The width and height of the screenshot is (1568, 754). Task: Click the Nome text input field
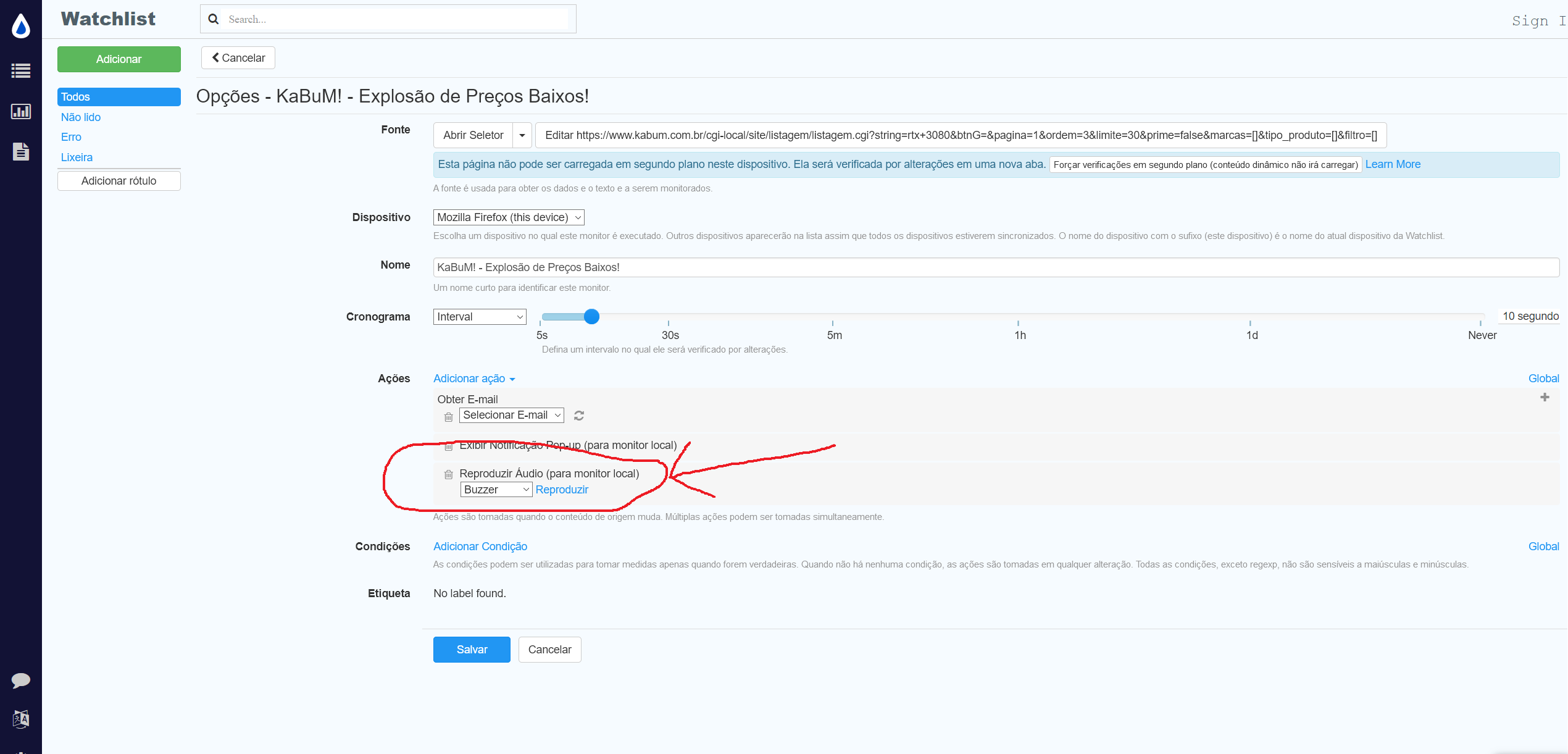click(995, 267)
